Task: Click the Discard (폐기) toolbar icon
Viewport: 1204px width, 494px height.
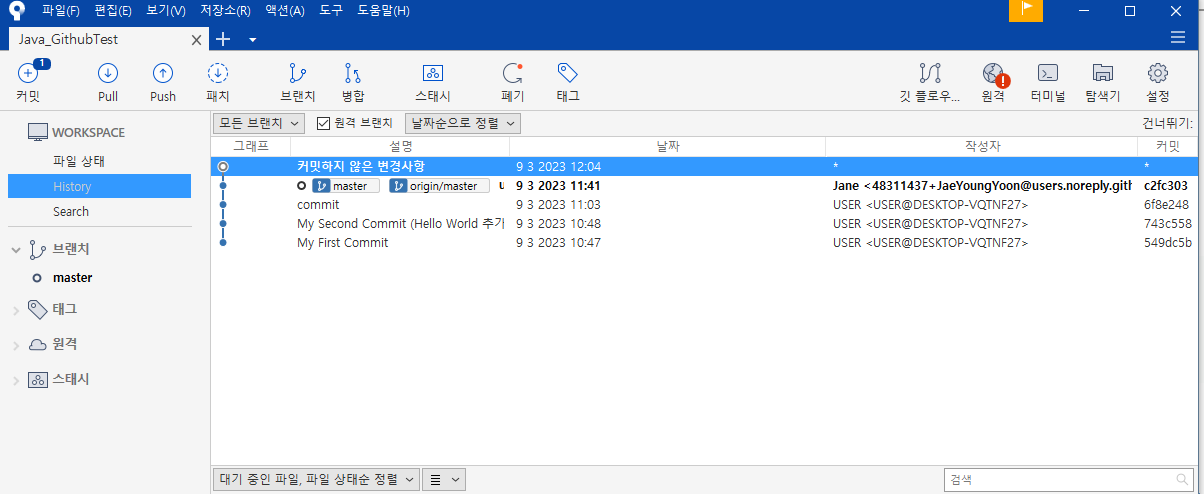Action: [513, 81]
